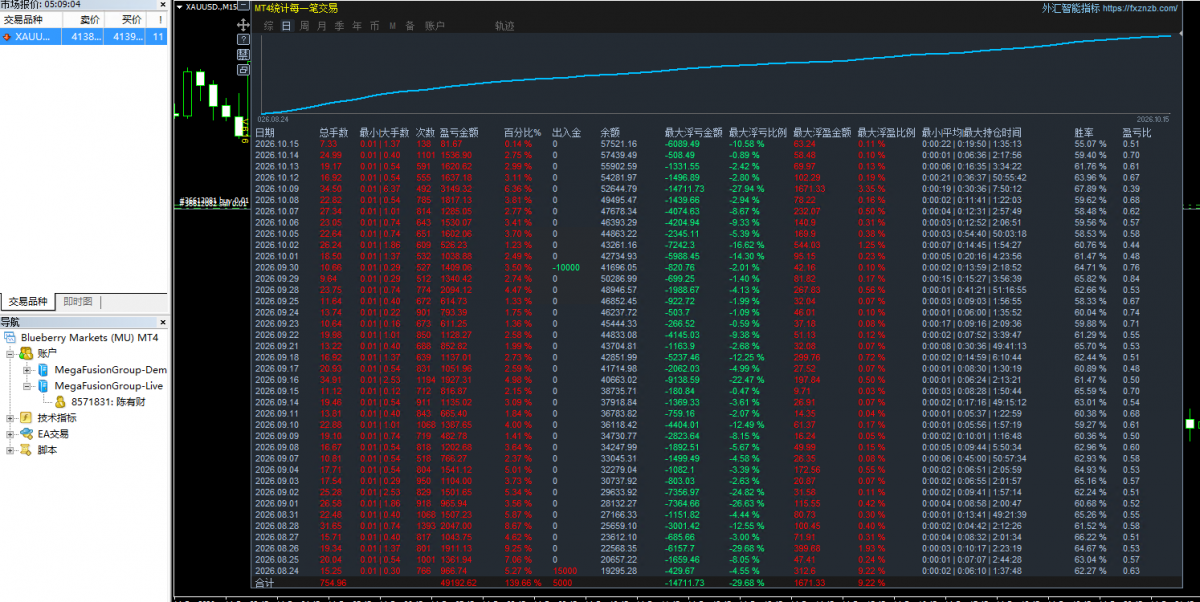Close the 市场报价 Market Watch panel

(x=164, y=5)
